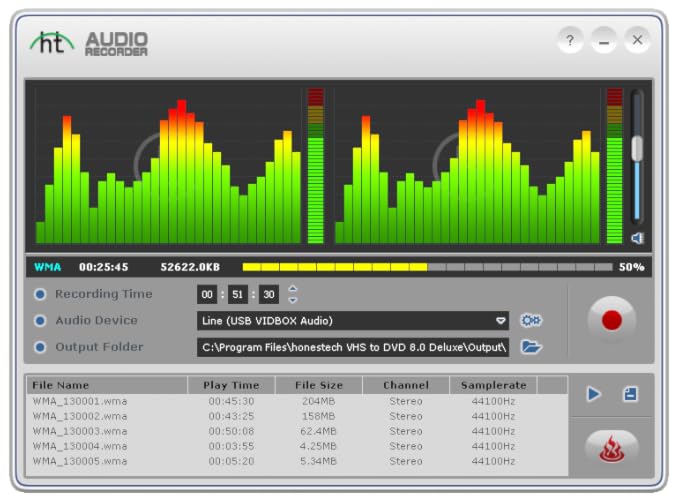The image size is (679, 503).
Task: Click file size 158MB
Action: (318, 416)
